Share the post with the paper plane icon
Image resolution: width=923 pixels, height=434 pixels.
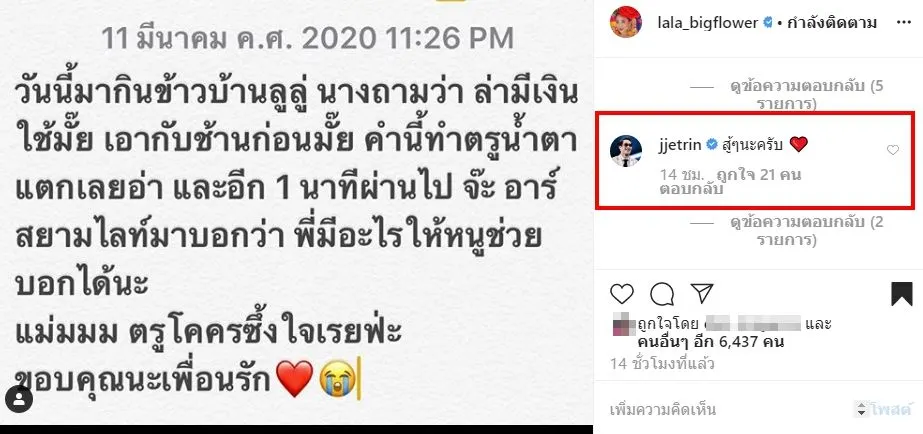(x=702, y=293)
